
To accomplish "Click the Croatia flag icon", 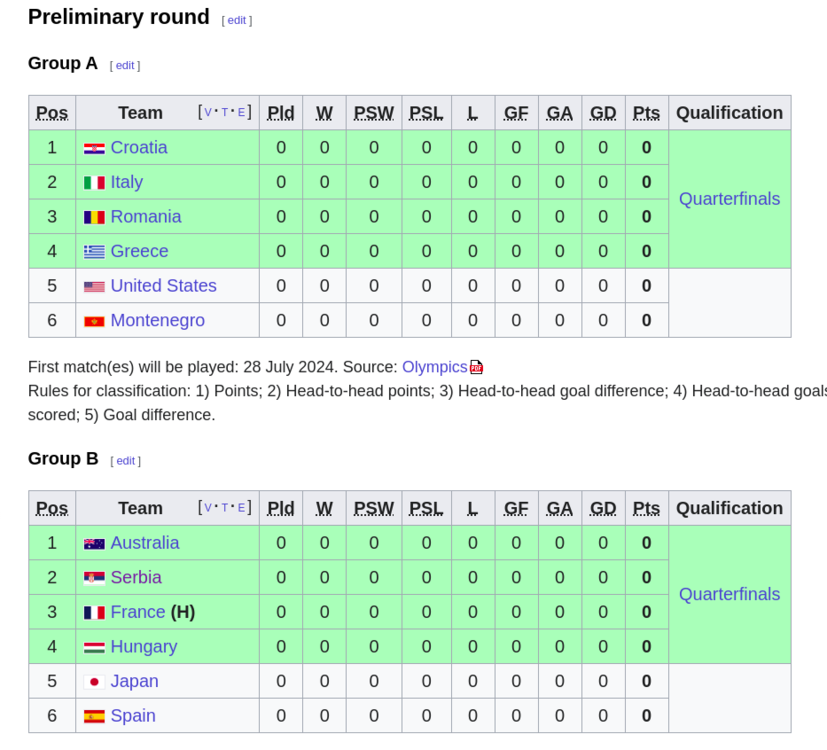I will pyautogui.click(x=94, y=148).
